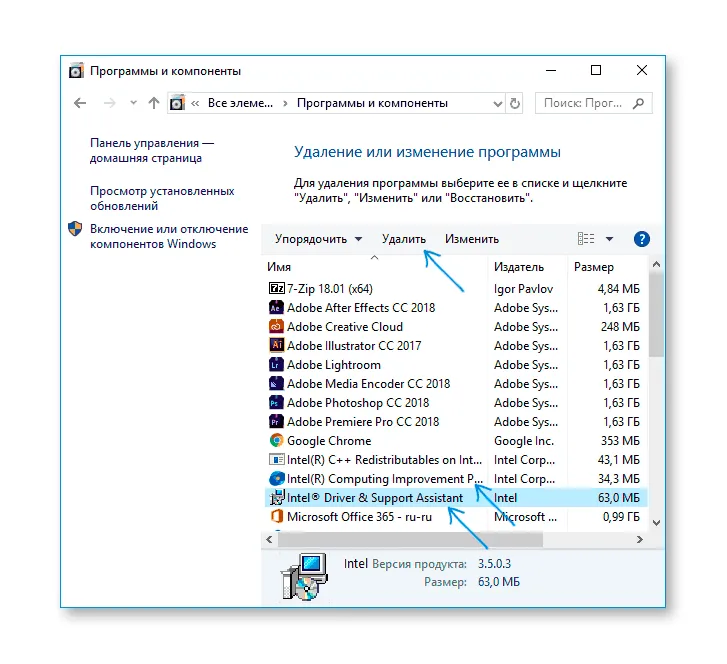Expand the view options dropdown arrow
The image size is (727, 664).
pyautogui.click(x=609, y=239)
